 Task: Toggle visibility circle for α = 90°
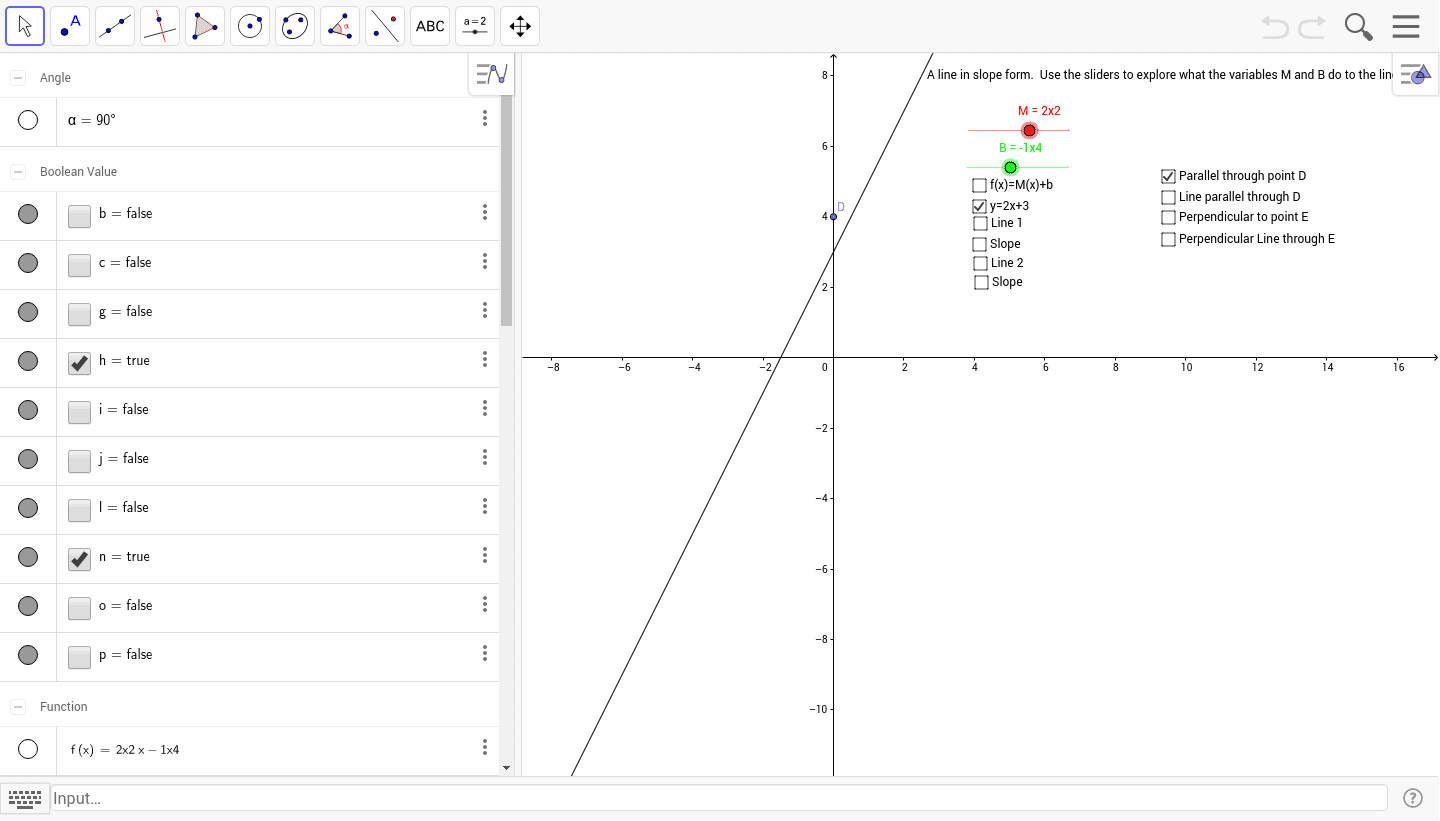click(28, 120)
